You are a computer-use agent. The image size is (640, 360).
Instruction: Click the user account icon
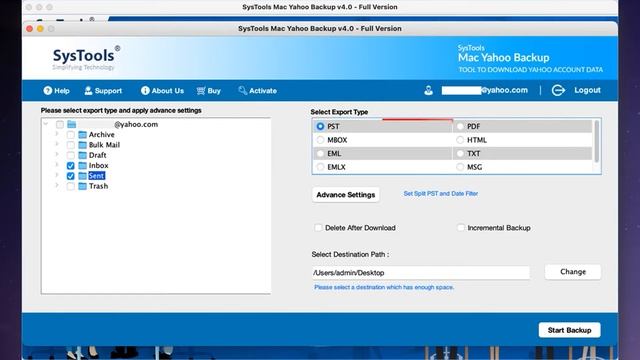pyautogui.click(x=428, y=90)
